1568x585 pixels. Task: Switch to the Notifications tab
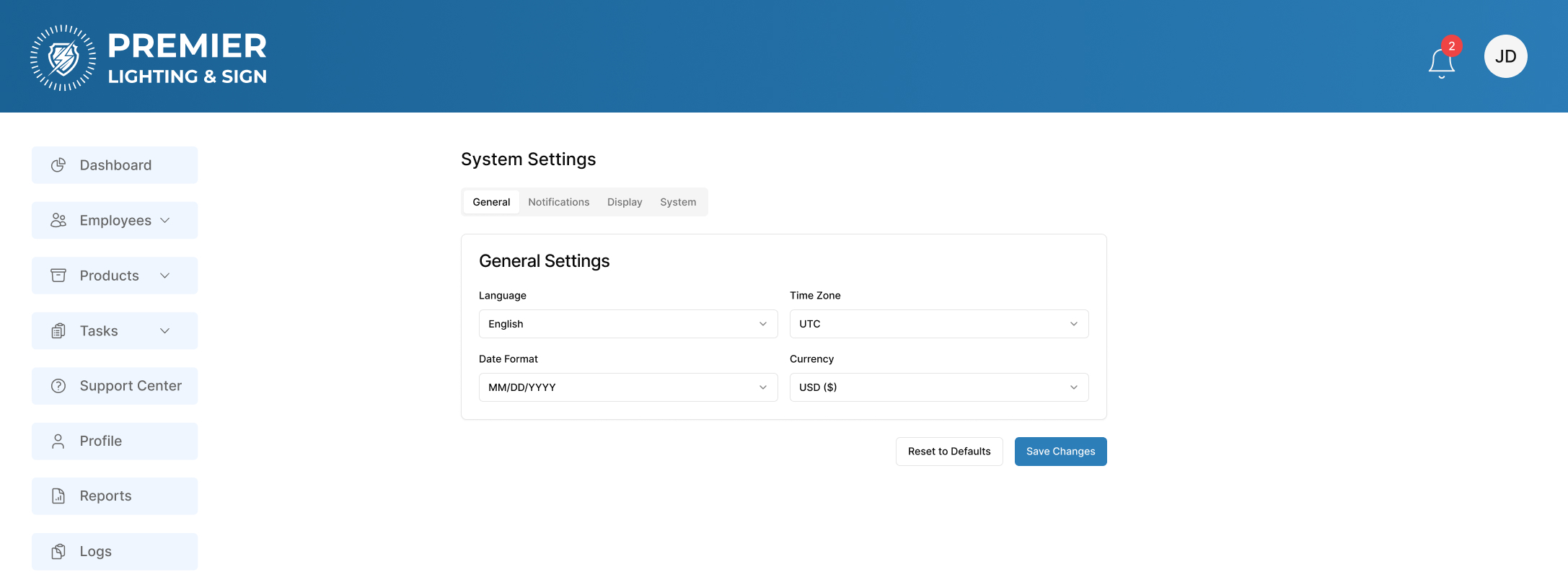558,202
